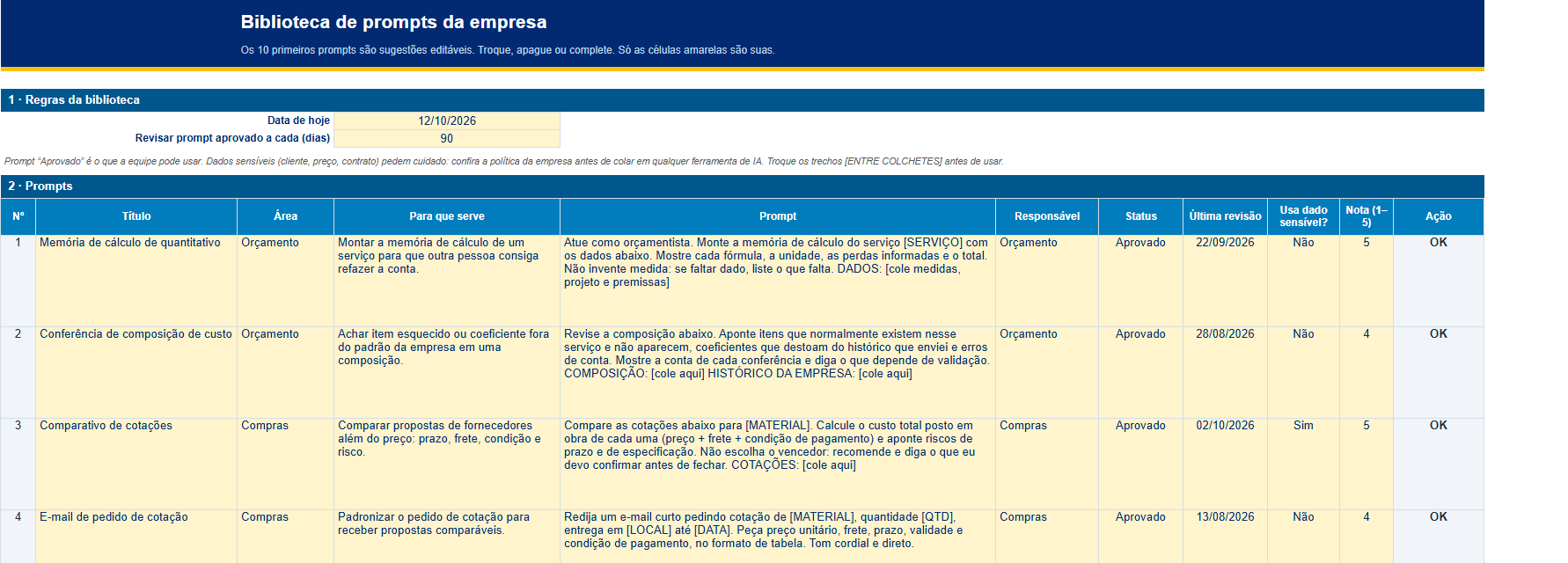The image size is (1568, 563).
Task: Select Ação cell 'OK' in E-mail de pedido row
Action: pos(1439,537)
